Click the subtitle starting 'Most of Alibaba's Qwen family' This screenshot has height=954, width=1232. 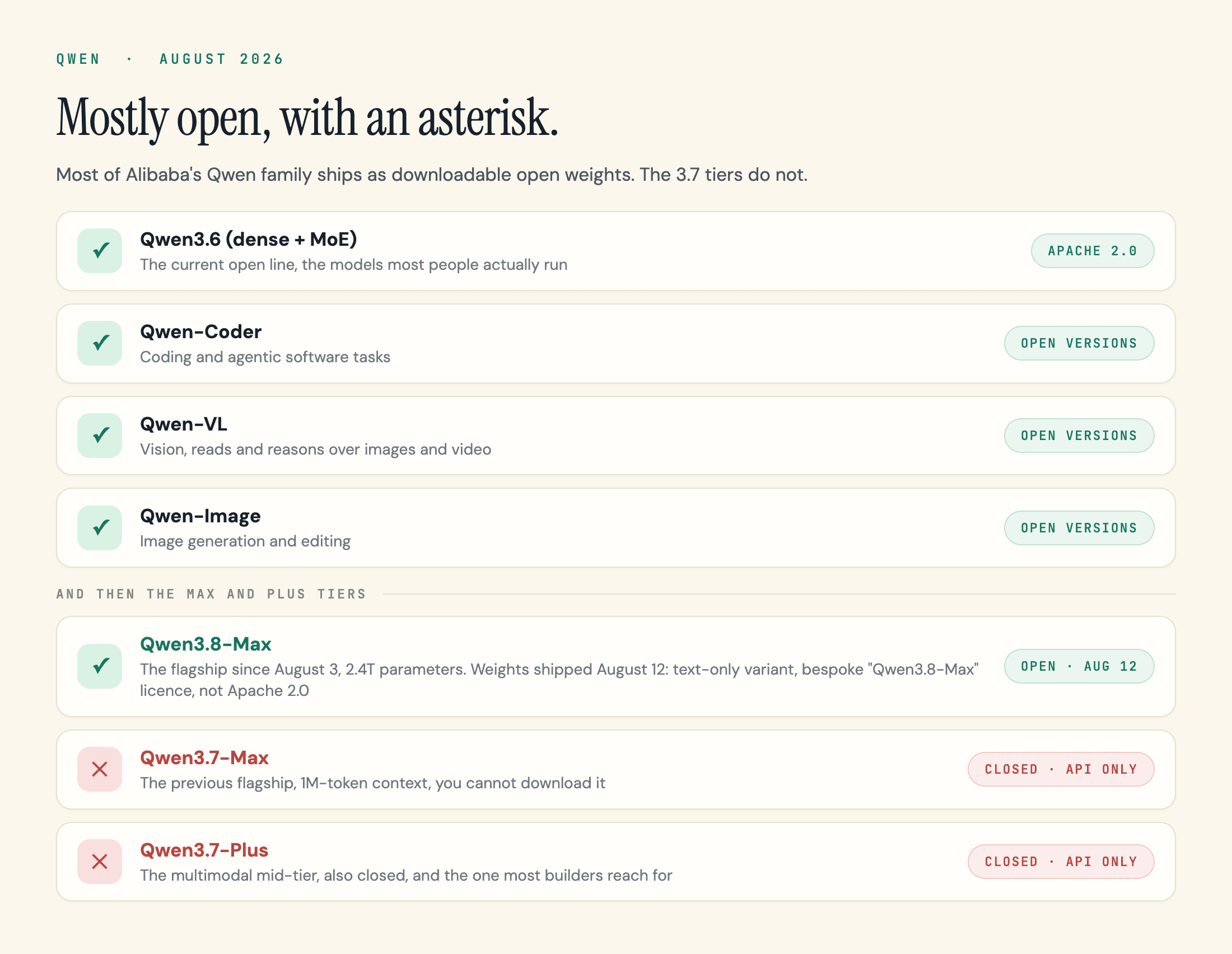point(432,175)
